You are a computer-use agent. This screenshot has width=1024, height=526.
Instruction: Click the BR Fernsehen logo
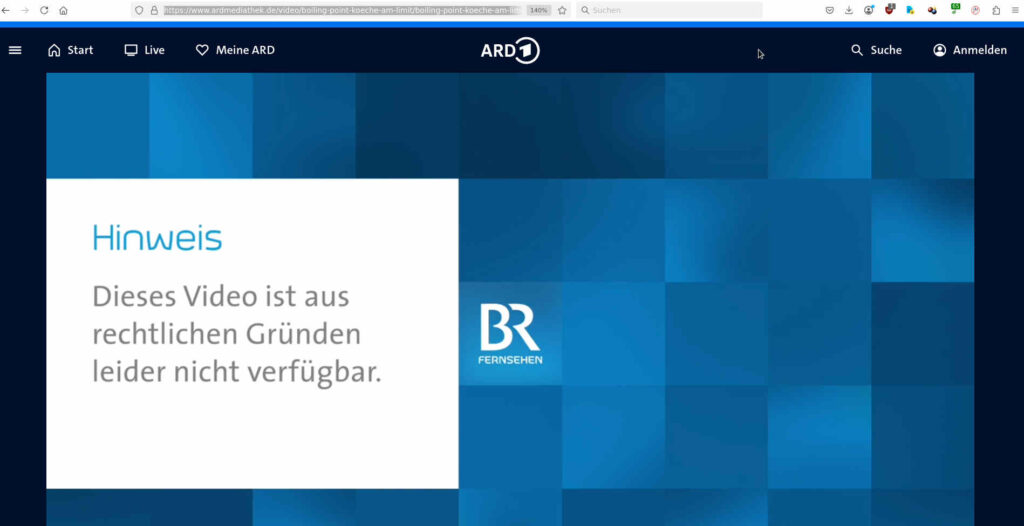tap(510, 333)
